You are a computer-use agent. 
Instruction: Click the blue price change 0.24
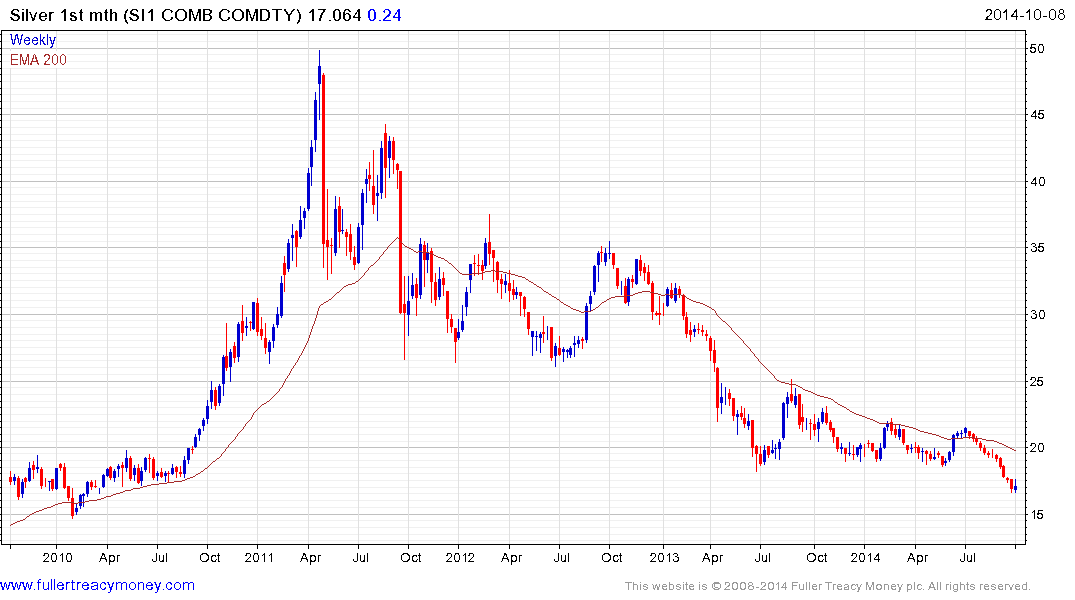coord(384,15)
